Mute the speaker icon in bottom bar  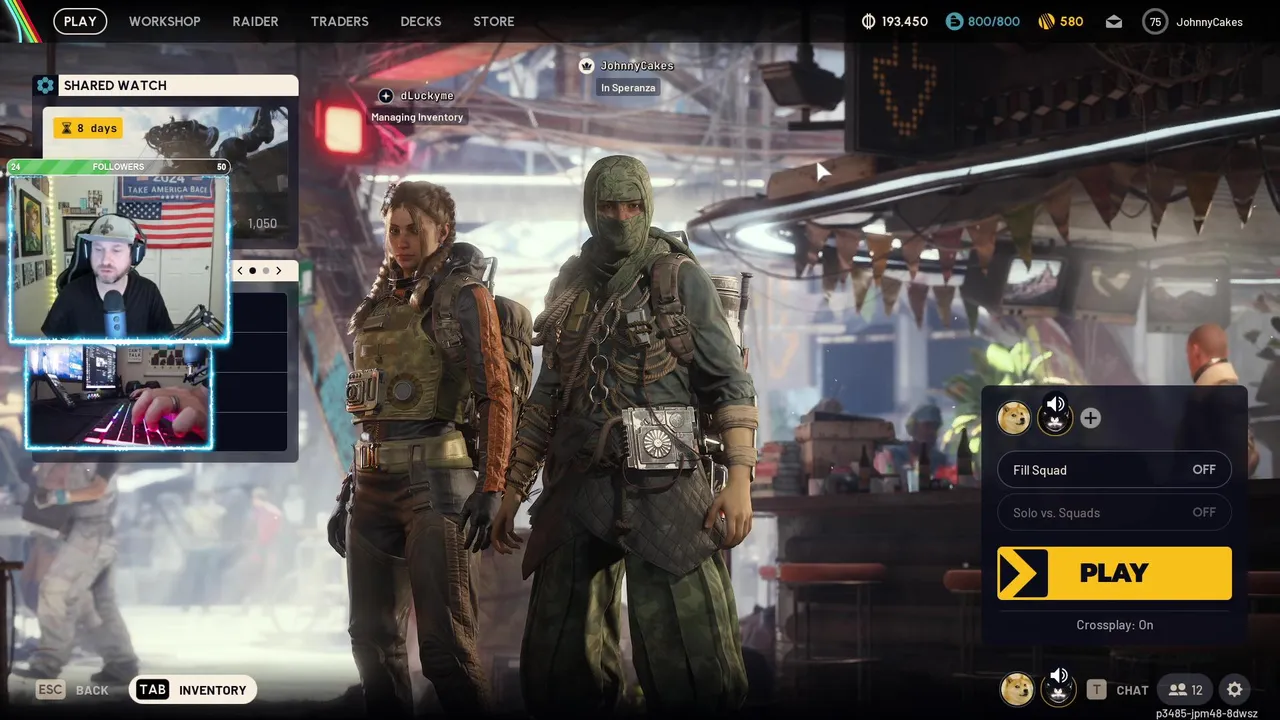[x=1059, y=676]
